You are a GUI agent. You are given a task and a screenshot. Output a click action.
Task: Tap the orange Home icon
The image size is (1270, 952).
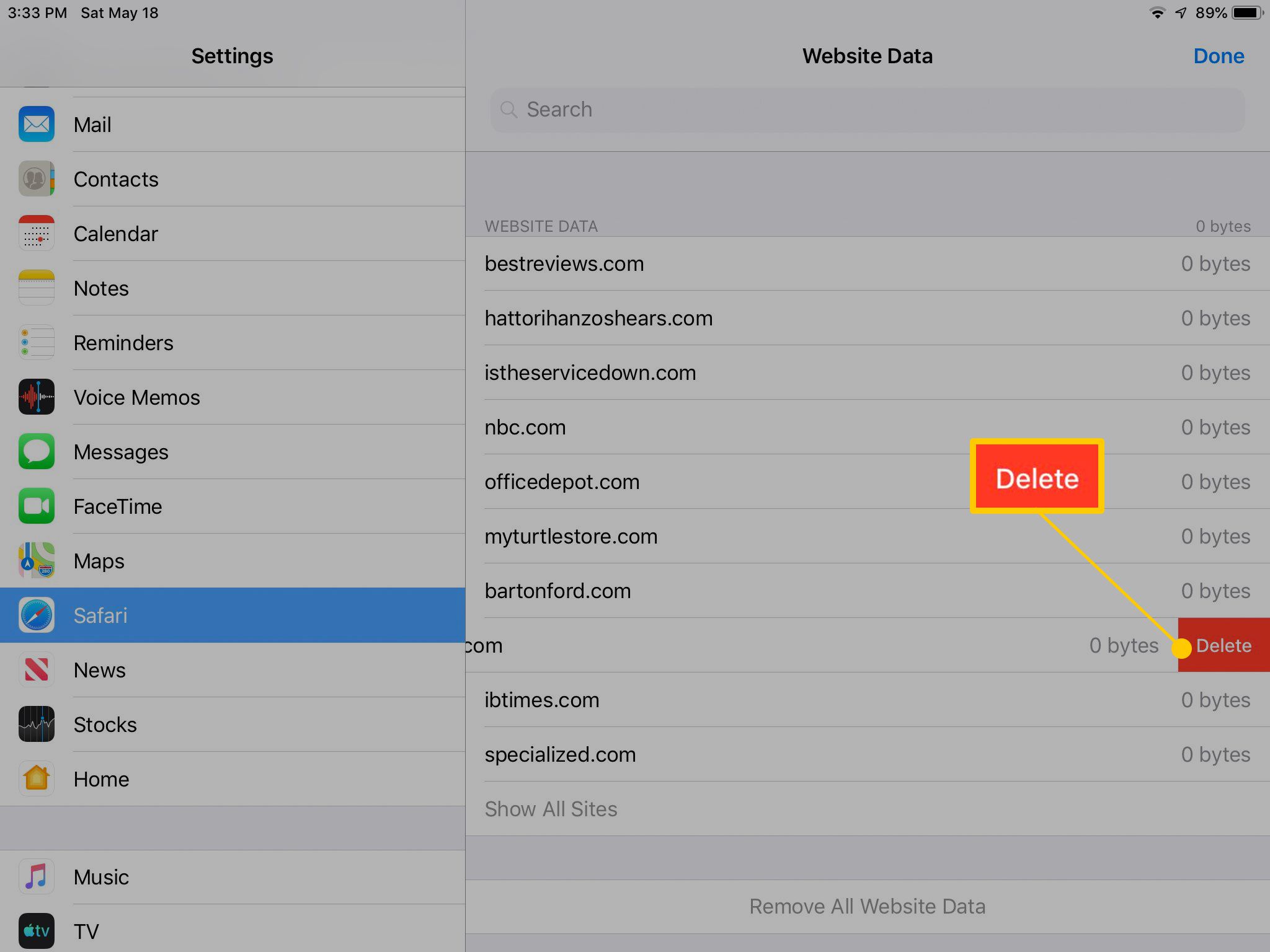[37, 779]
